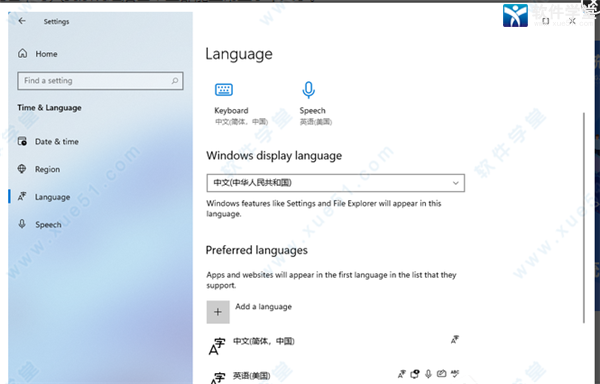Image resolution: width=600 pixels, height=384 pixels.
Task: Click the Keyboard label under the icon
Action: 231,111
